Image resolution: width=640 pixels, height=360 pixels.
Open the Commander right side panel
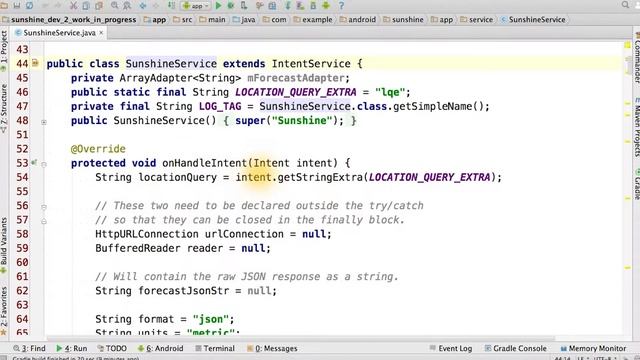(x=637, y=57)
